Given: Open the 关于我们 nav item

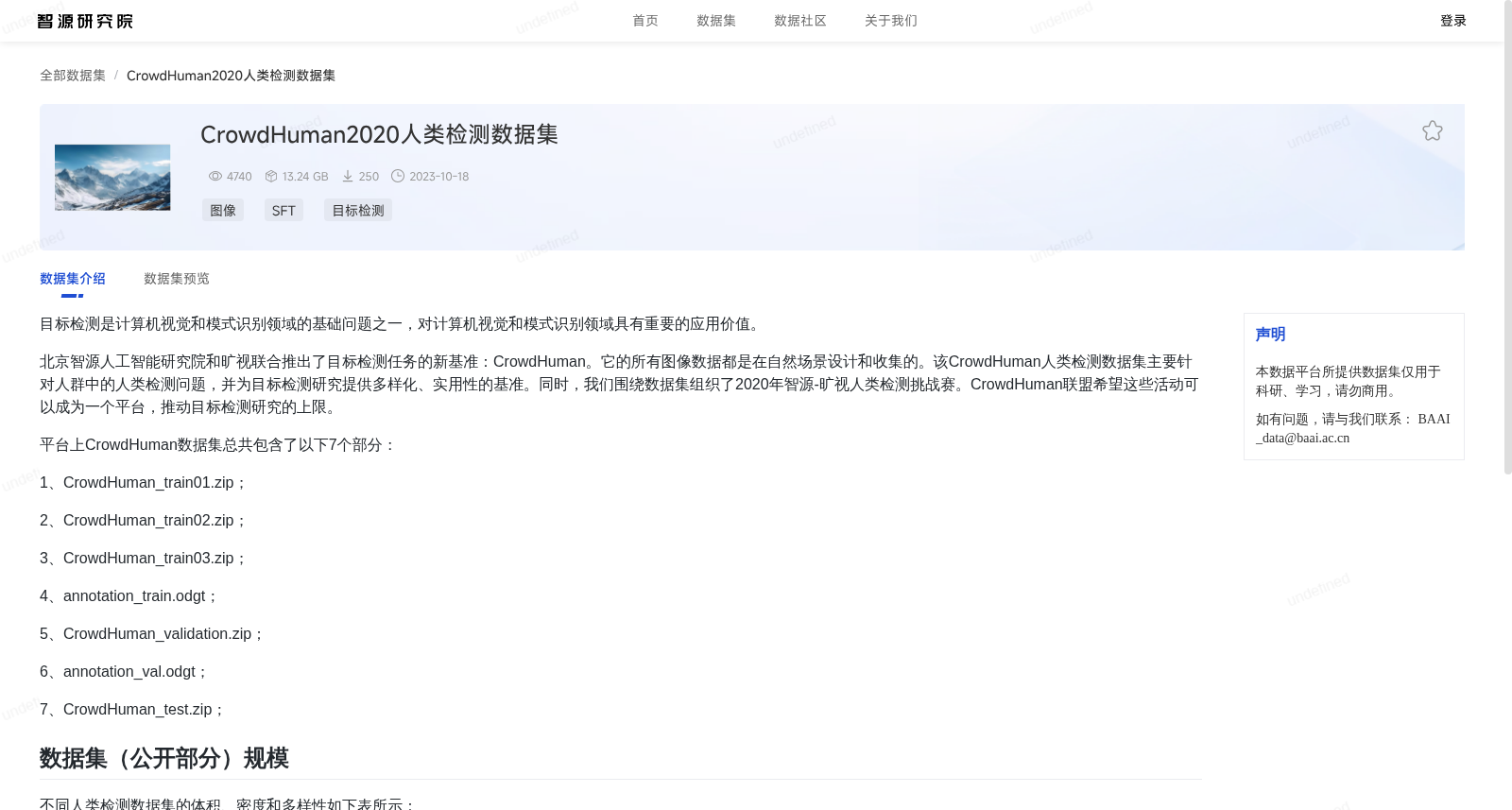Looking at the screenshot, I should [891, 21].
